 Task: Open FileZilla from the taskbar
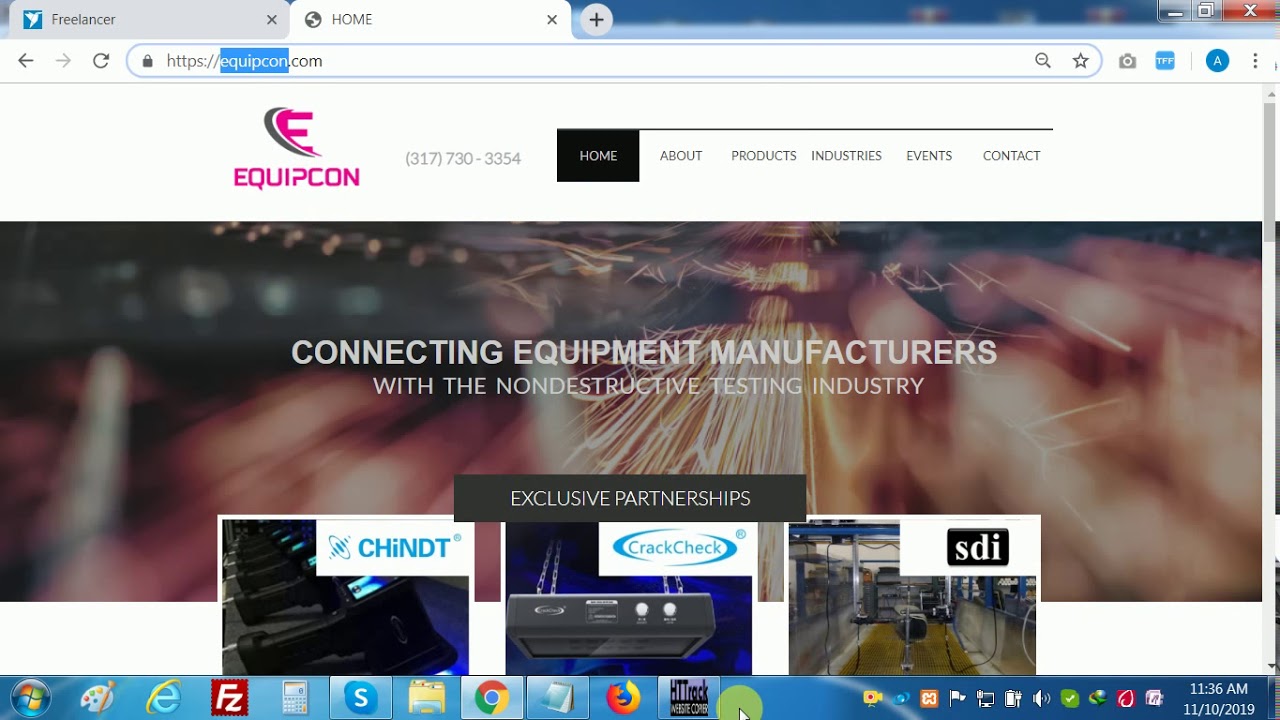point(229,698)
